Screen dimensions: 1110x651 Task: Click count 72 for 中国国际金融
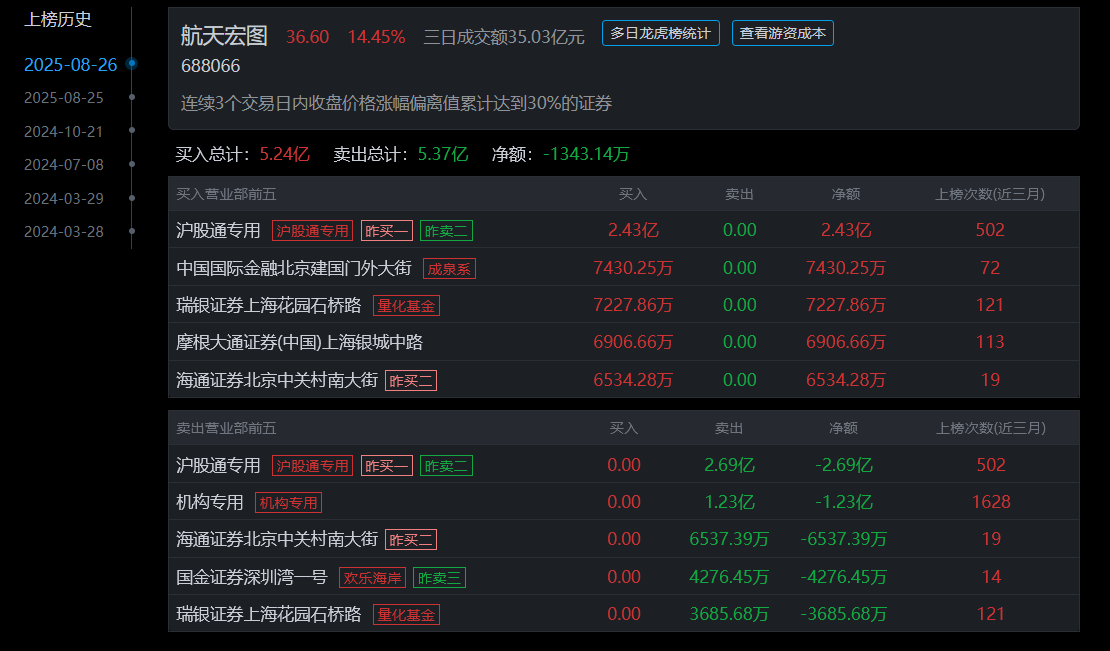(x=990, y=268)
